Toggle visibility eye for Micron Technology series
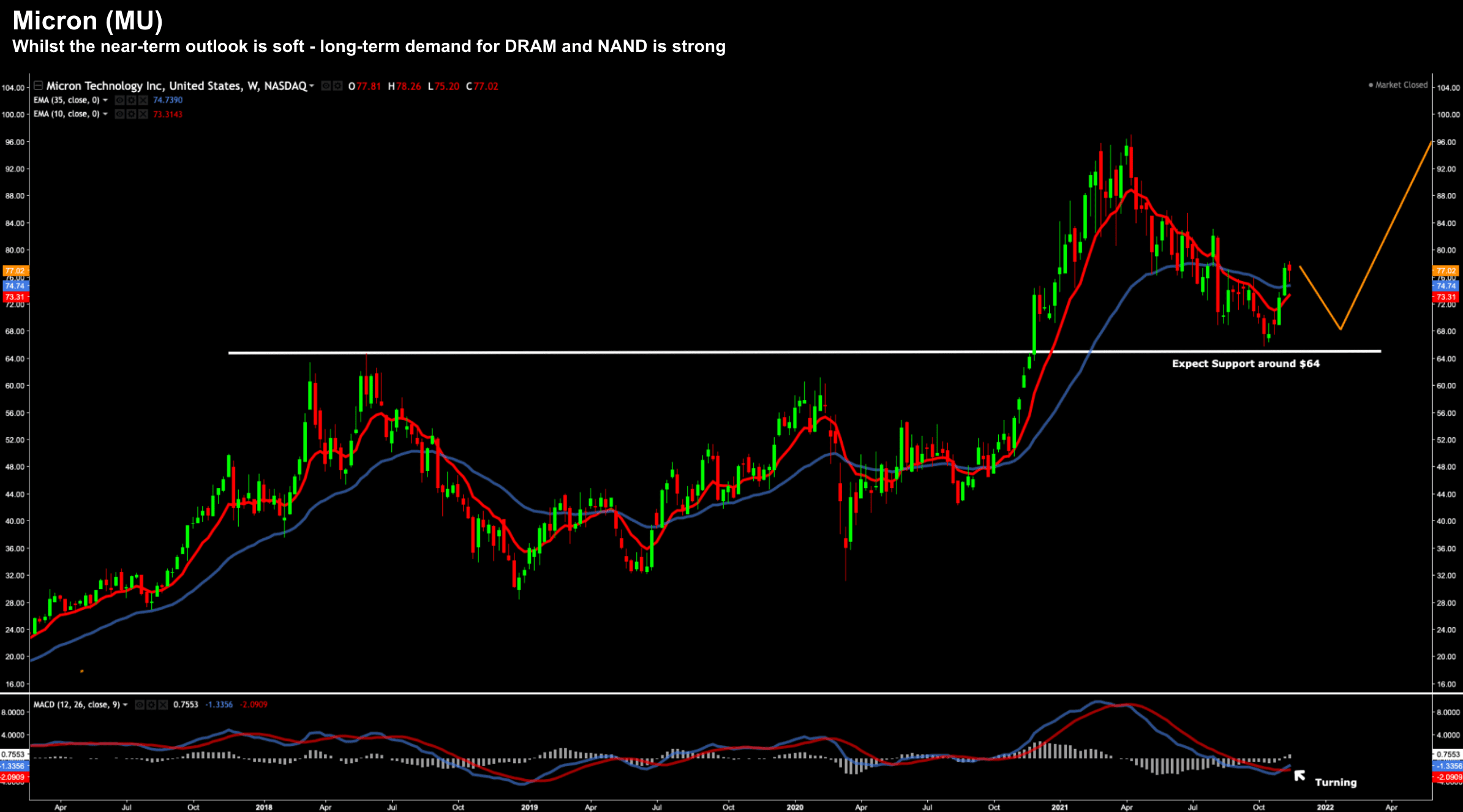This screenshot has width=1463, height=812. [326, 86]
